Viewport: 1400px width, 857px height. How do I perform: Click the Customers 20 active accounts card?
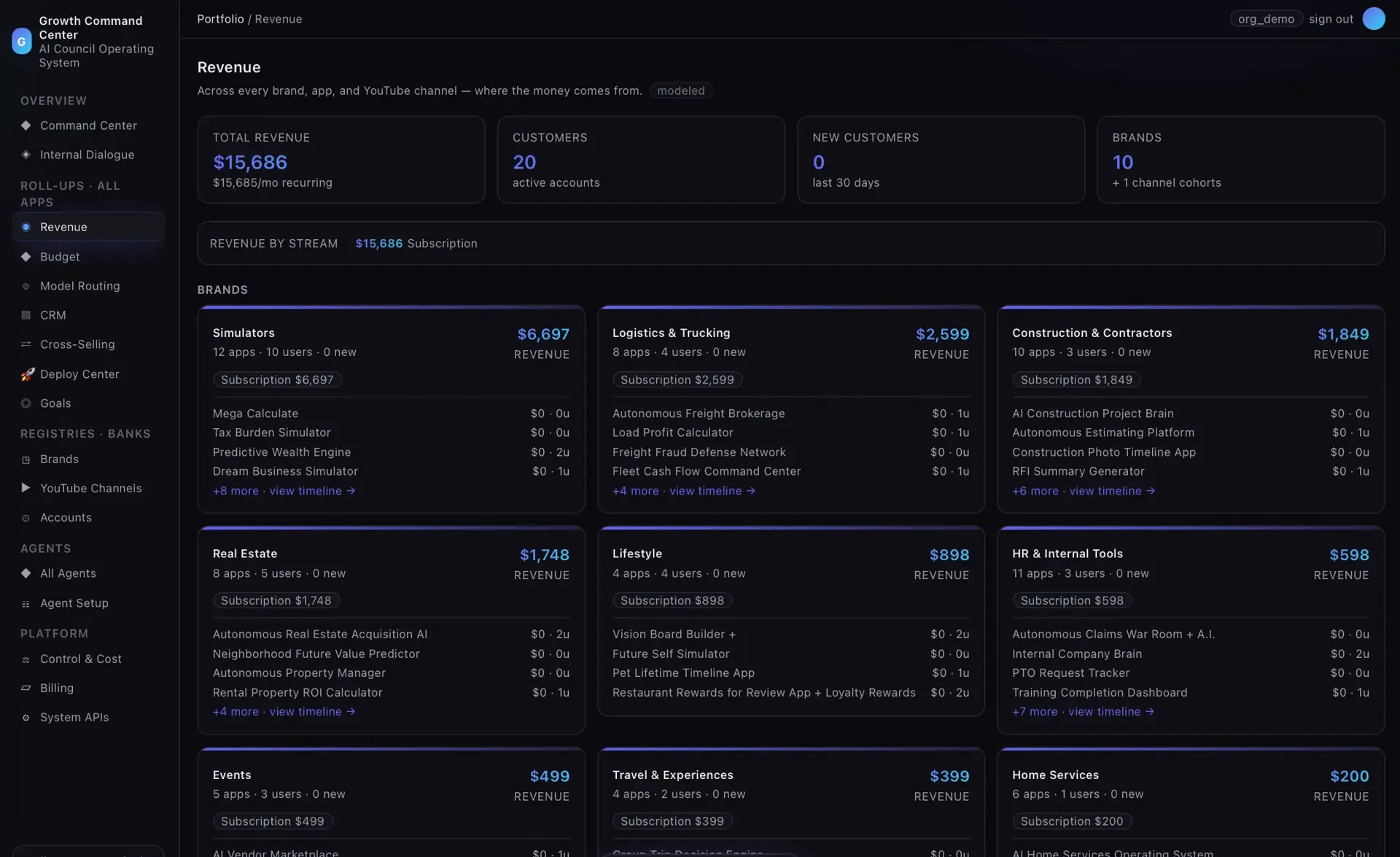tap(641, 160)
